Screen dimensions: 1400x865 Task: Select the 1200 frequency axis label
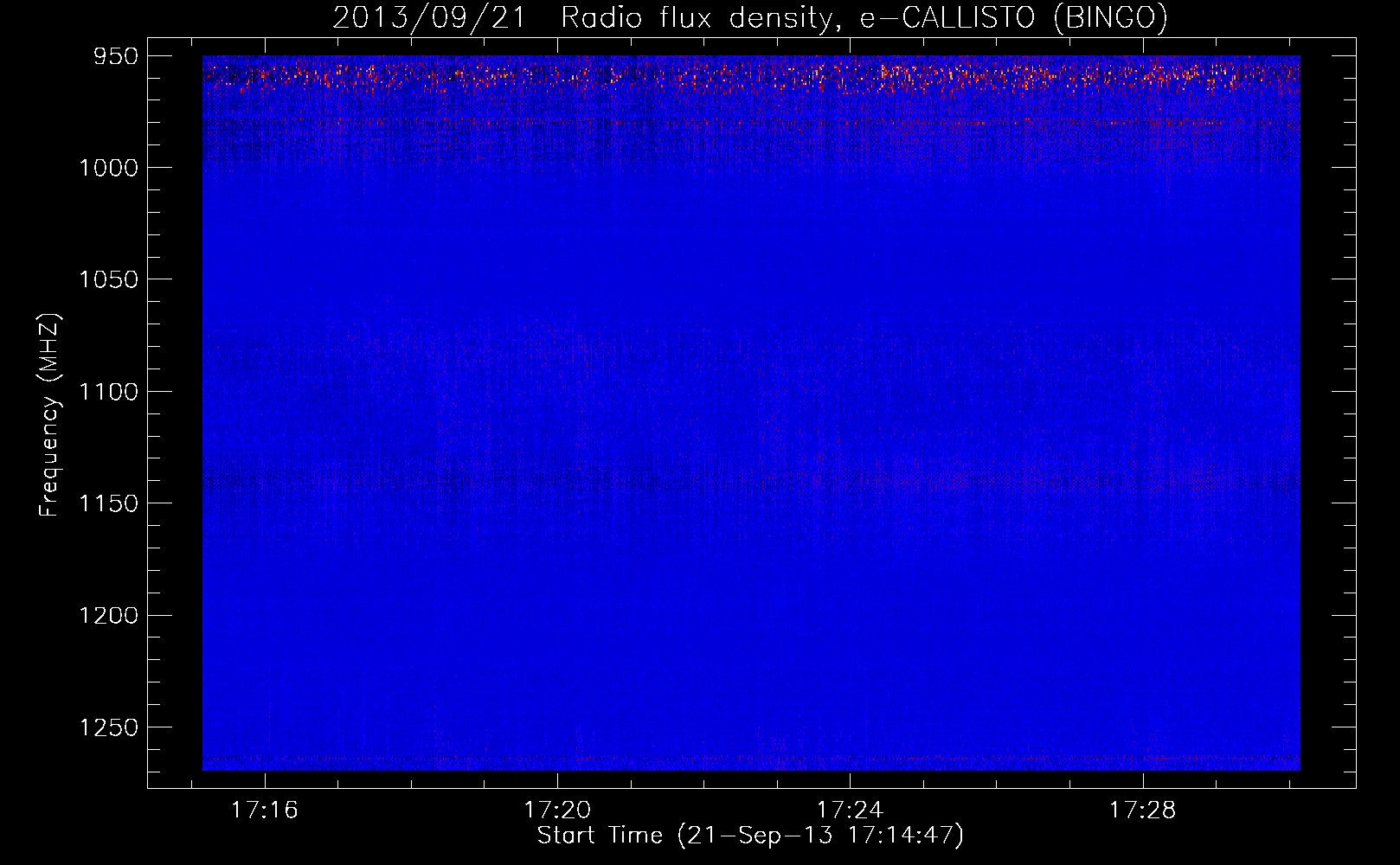[109, 615]
